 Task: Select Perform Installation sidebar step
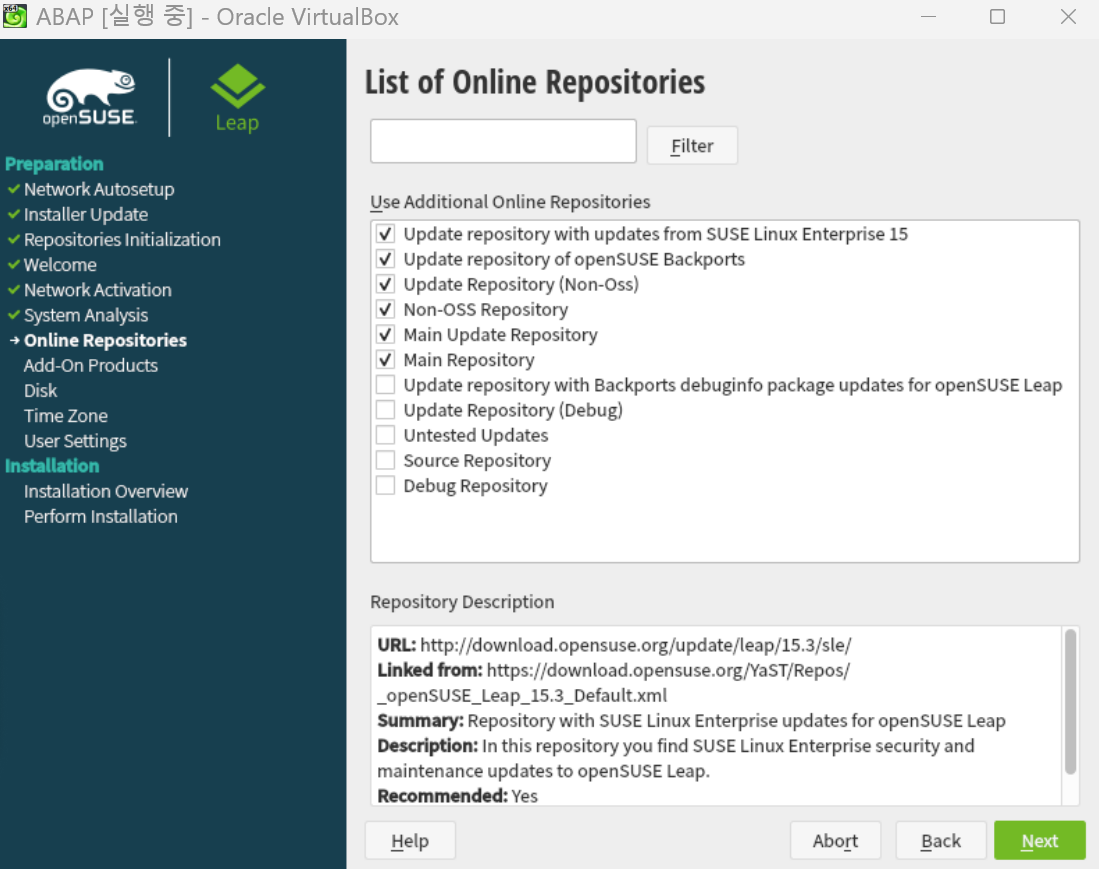(100, 516)
